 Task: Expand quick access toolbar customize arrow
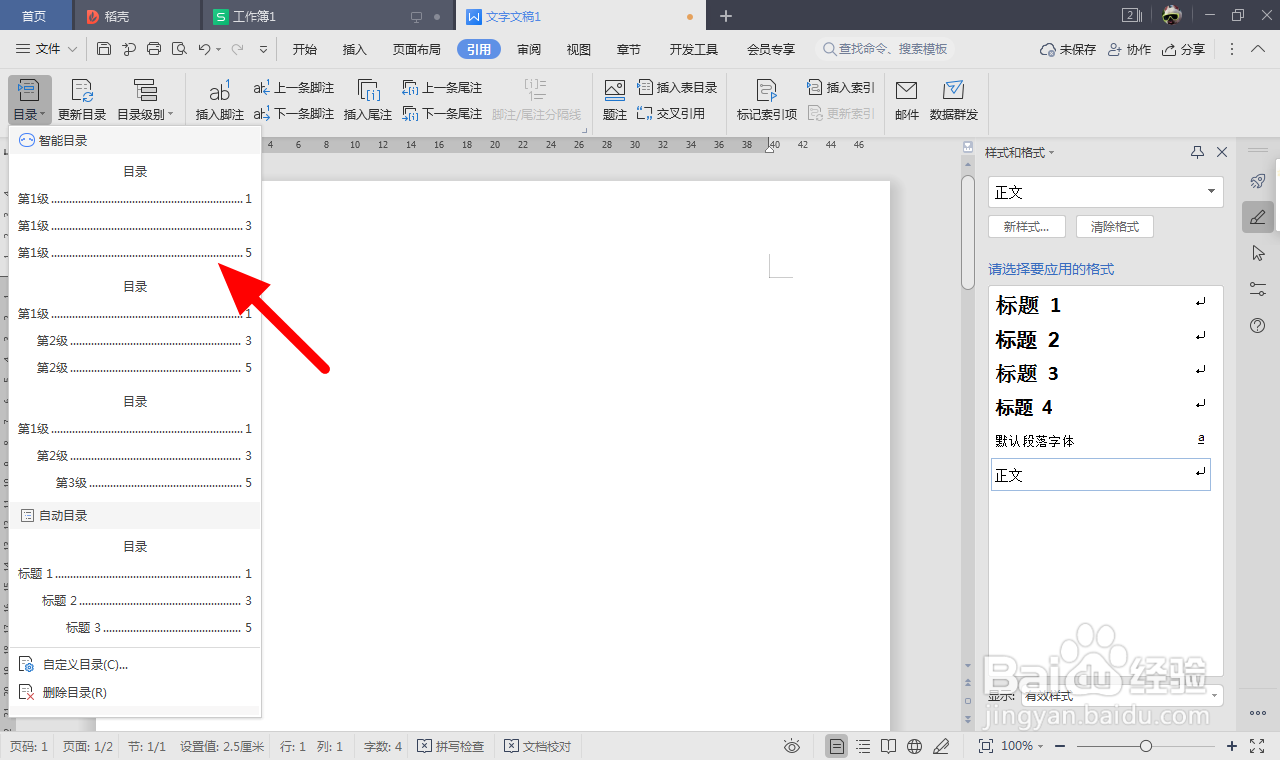263,49
